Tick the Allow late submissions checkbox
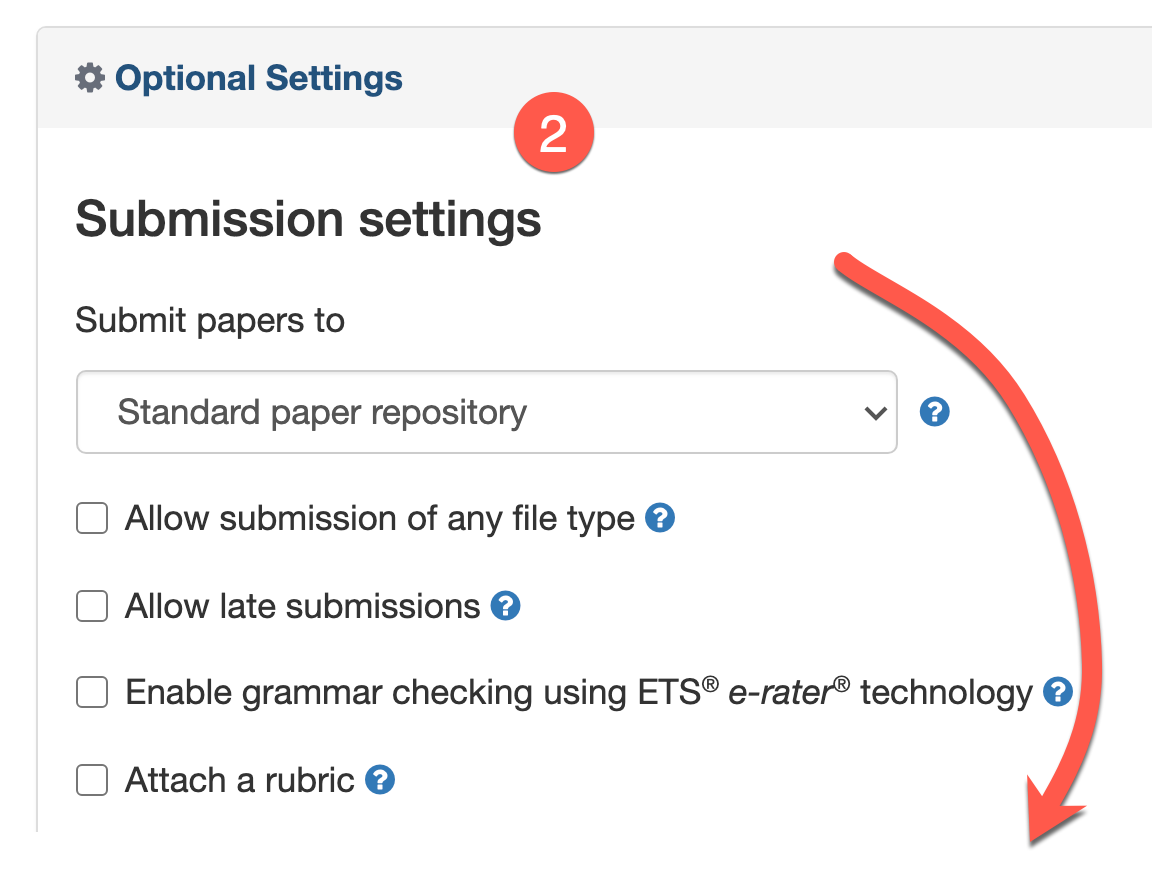1152x876 pixels. click(92, 606)
